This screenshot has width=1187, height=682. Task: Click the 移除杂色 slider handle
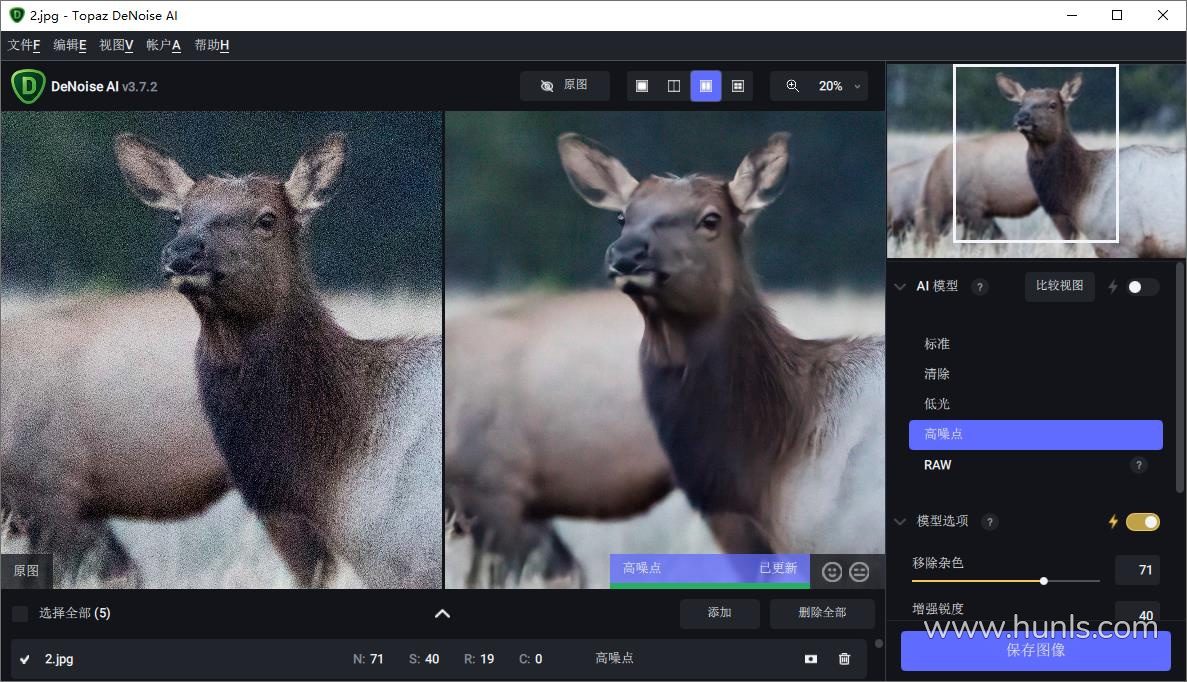[1044, 580]
